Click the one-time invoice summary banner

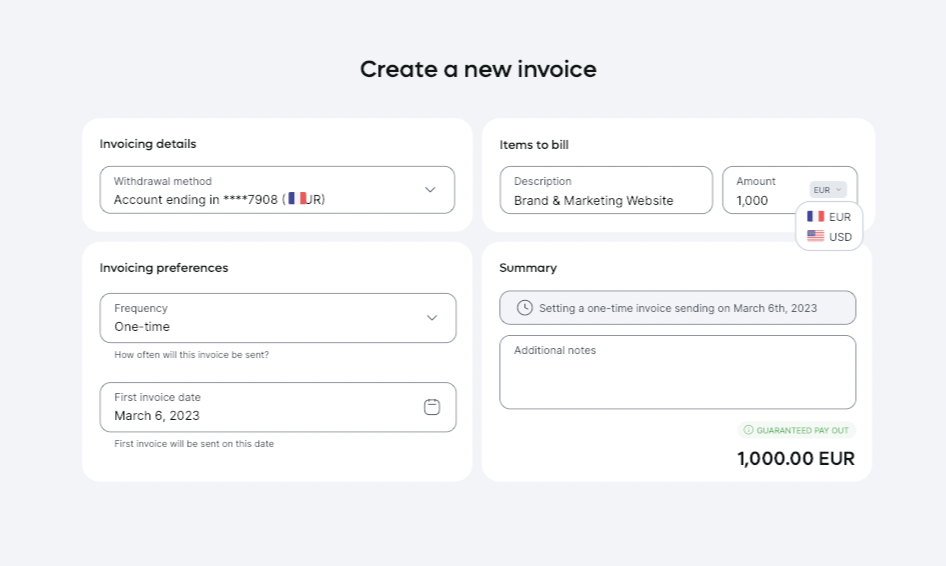pyautogui.click(x=677, y=308)
